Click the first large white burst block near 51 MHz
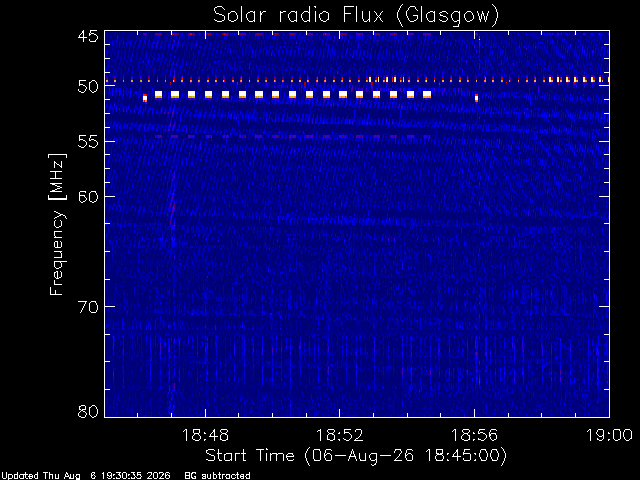This screenshot has width=640, height=480. coord(158,95)
